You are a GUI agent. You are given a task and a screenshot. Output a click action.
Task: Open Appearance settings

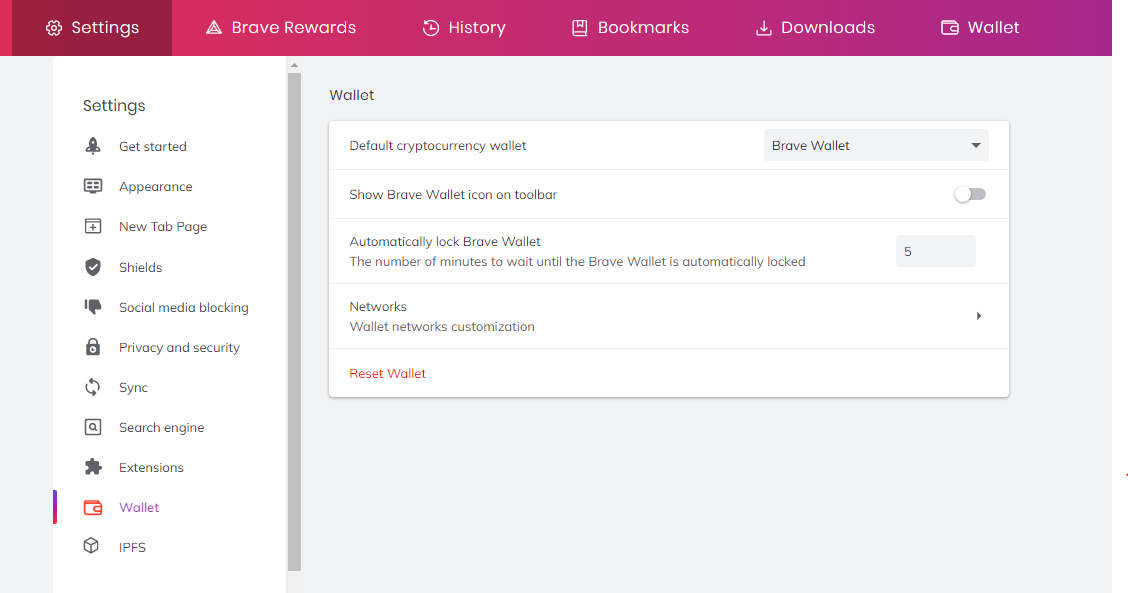(x=155, y=186)
